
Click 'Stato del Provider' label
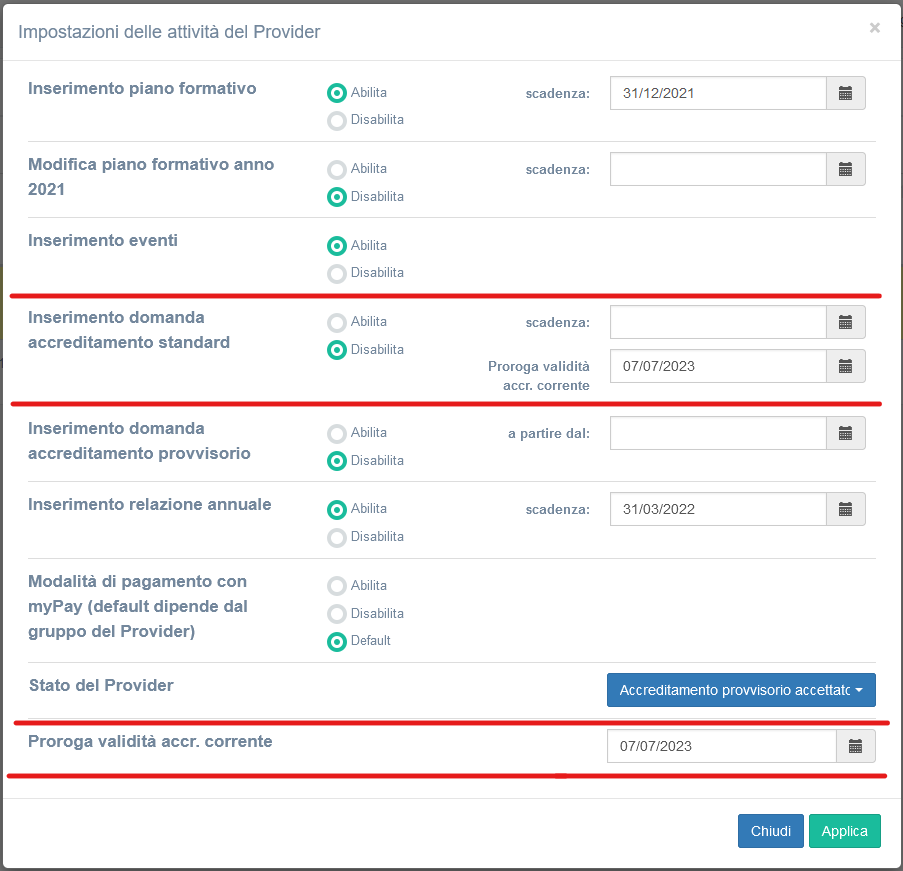[x=101, y=686]
